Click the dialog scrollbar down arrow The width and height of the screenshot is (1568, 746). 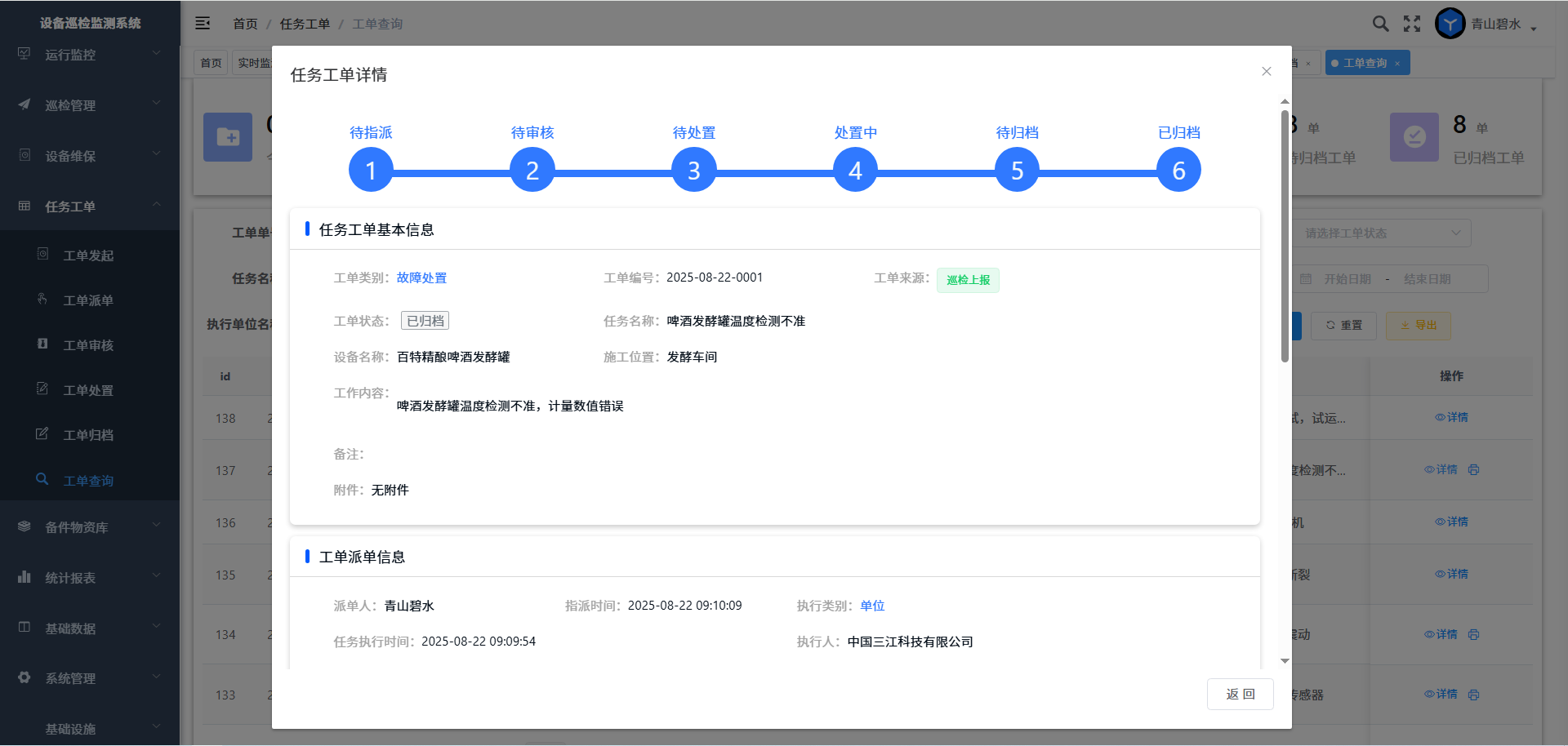click(x=1285, y=661)
